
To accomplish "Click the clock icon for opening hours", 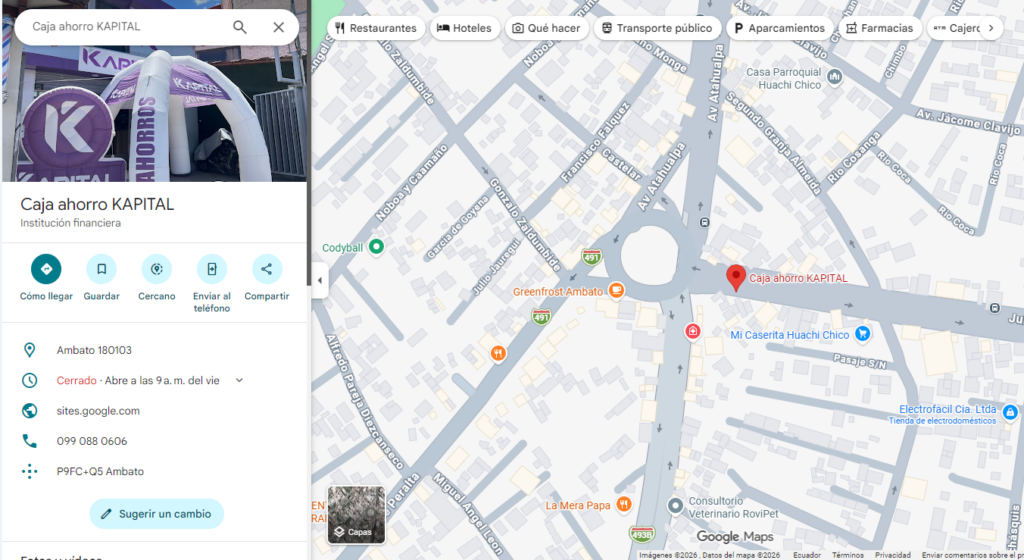I will click(29, 381).
